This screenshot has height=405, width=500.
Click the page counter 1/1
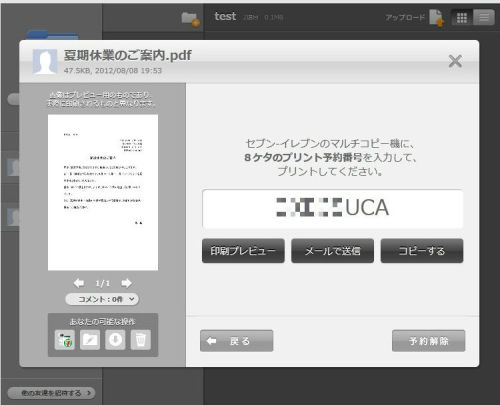click(103, 283)
